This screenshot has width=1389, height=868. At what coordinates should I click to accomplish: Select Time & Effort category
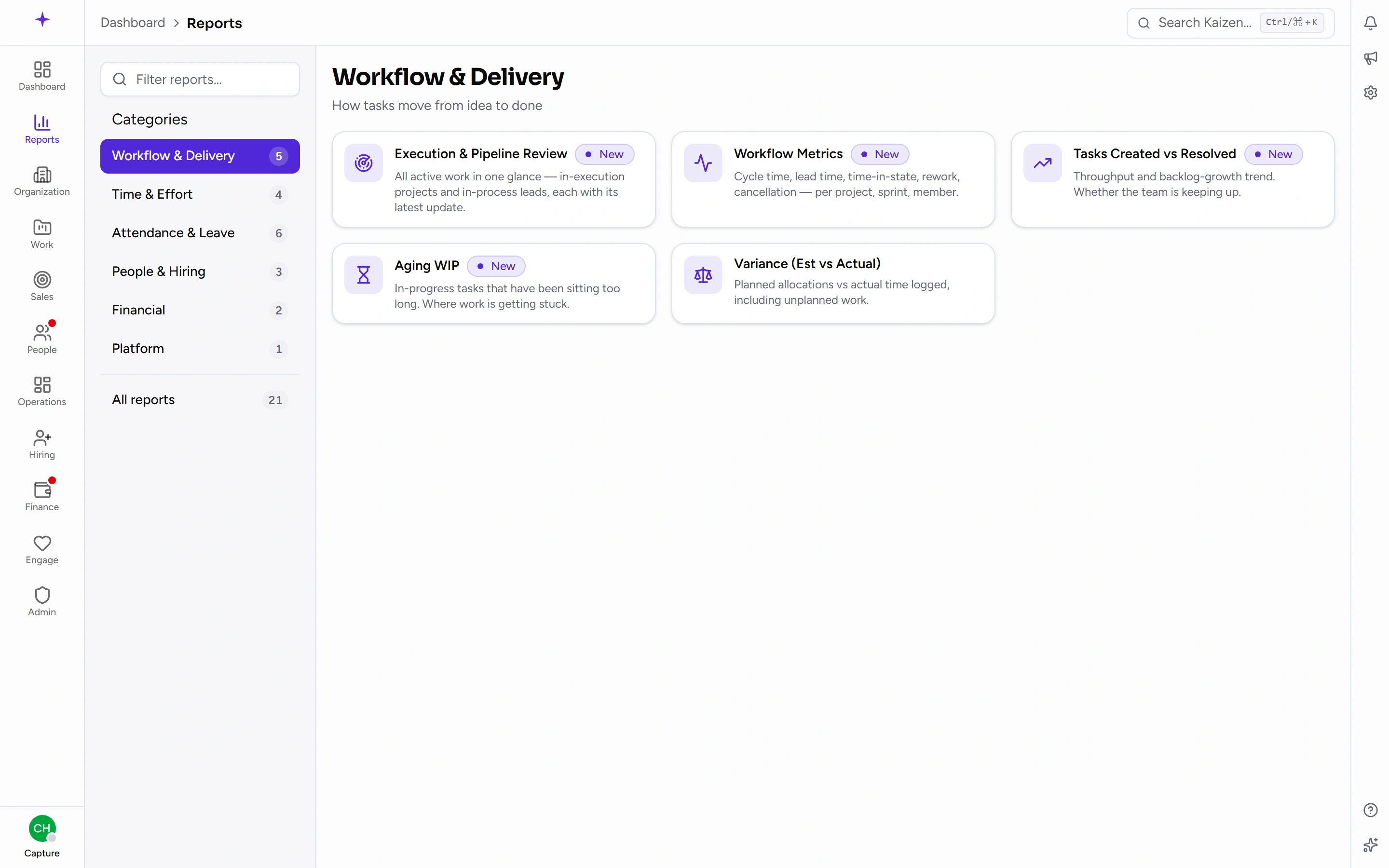coord(200,195)
